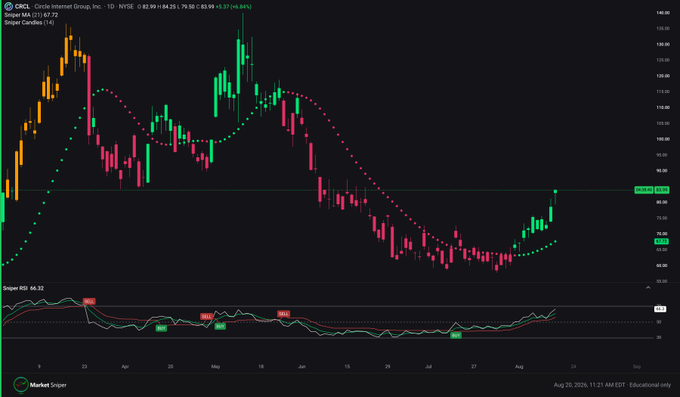Collapse the Sniper RSI pane chevron

648,288
